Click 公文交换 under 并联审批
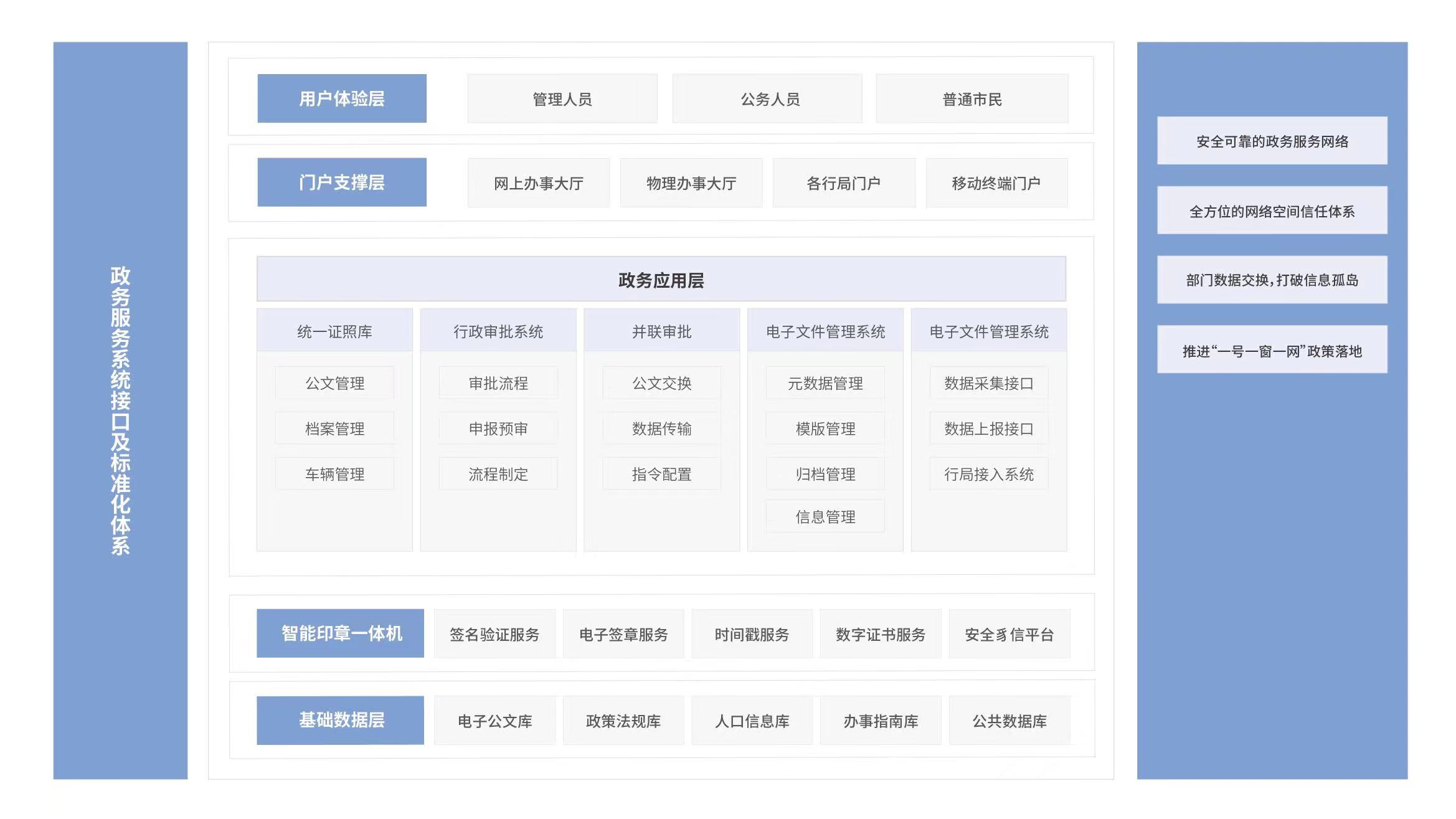Image resolution: width=1456 pixels, height=819 pixels. click(x=661, y=383)
